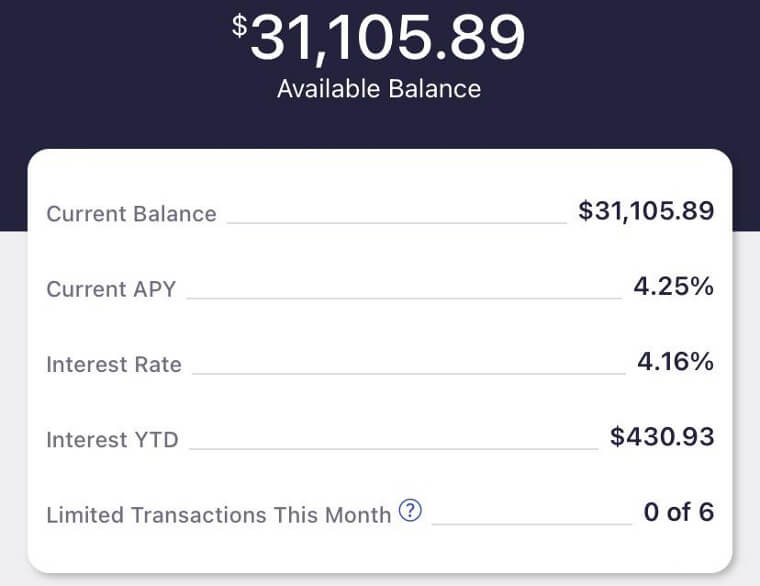Screen dimensions: 760x586
Task: Click the small dollar sign in header balance
Action: coord(239,26)
